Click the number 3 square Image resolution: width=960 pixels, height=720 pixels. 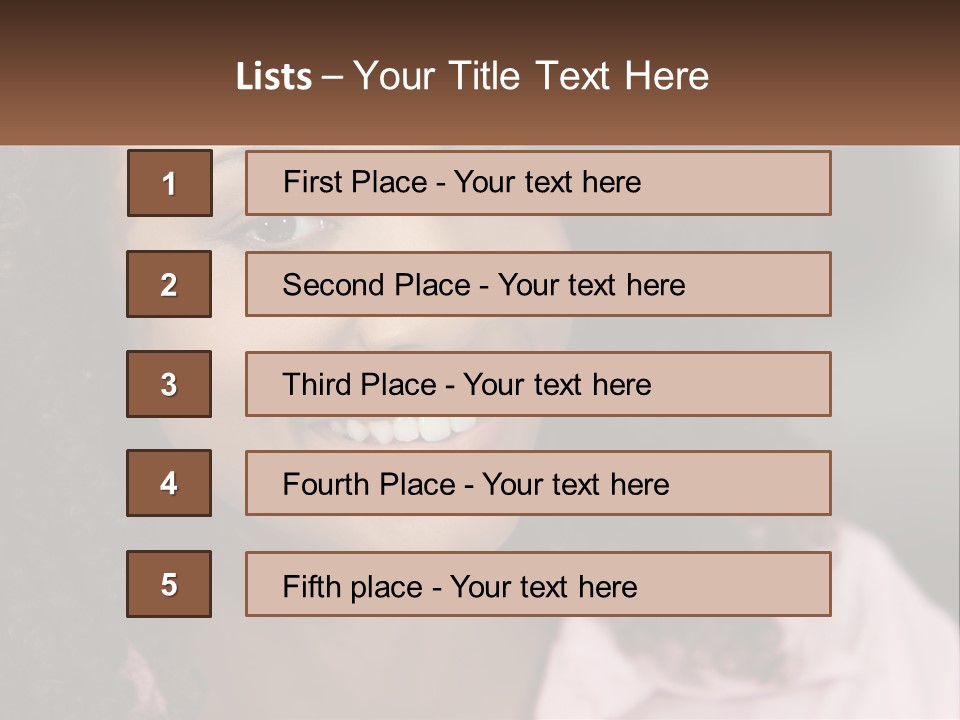[169, 384]
